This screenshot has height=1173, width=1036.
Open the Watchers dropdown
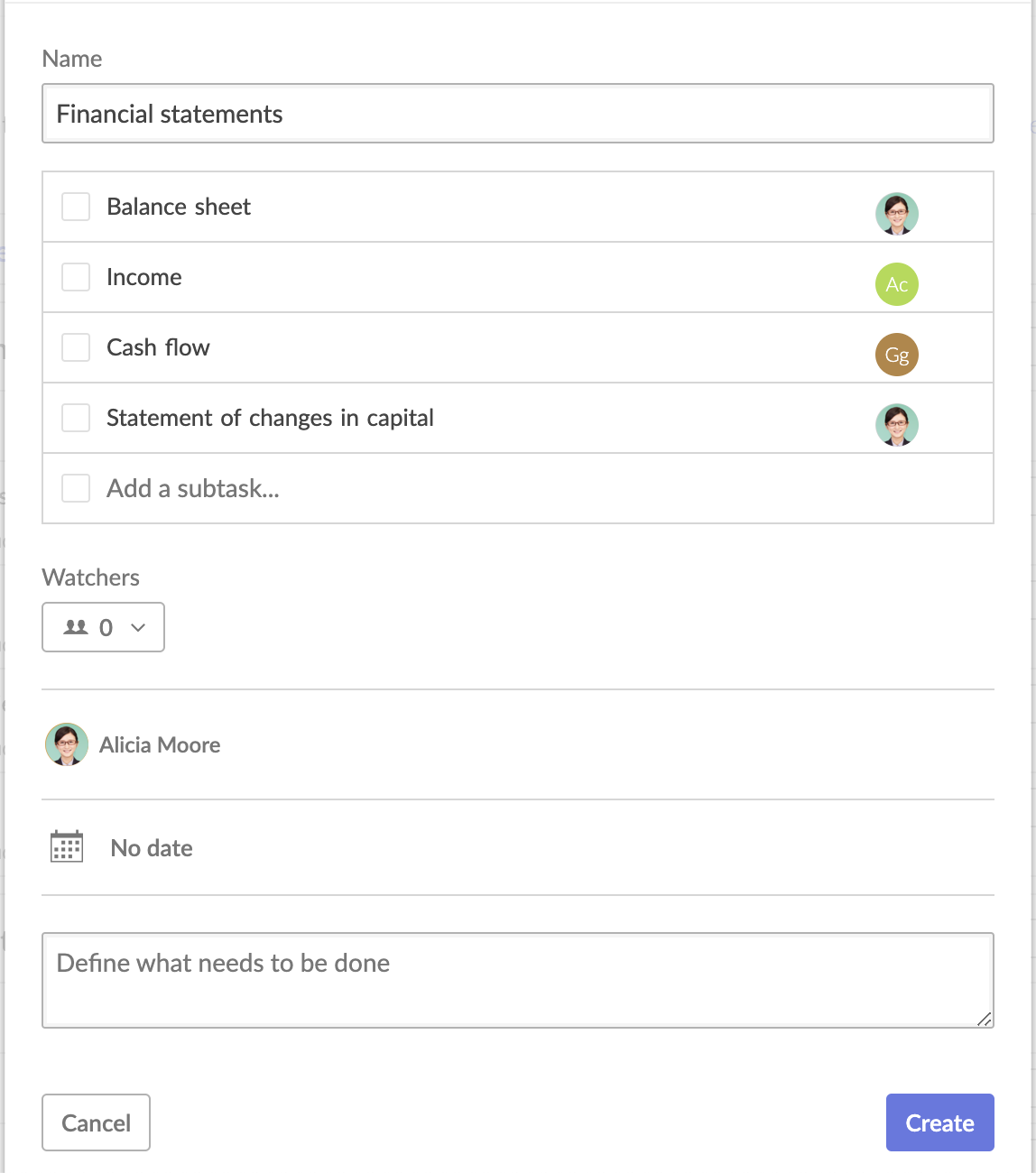(x=103, y=627)
